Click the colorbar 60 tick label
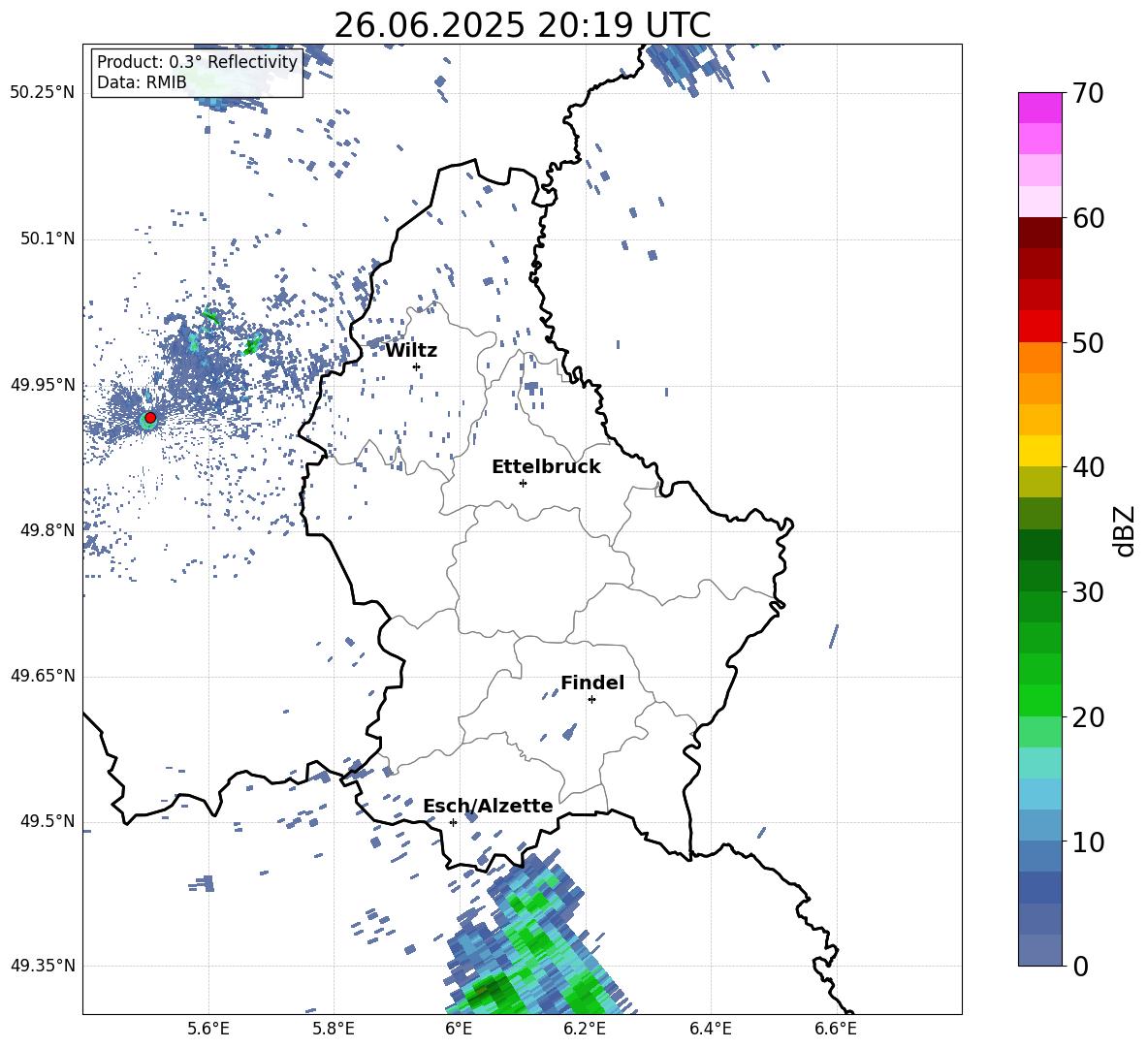The image size is (1148, 1048). [x=1088, y=218]
